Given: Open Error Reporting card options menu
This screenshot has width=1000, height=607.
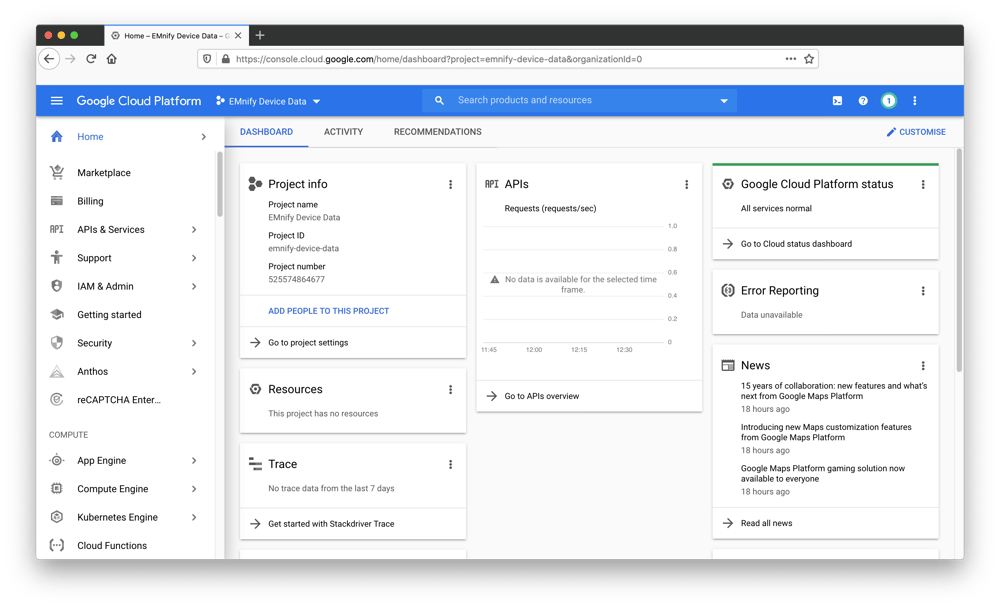Looking at the screenshot, I should click(x=923, y=291).
